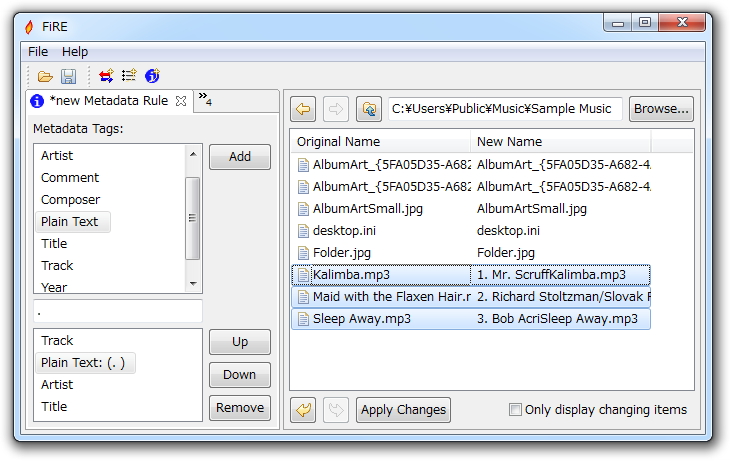Click the scroll down arrow of tags list

pyautogui.click(x=193, y=283)
